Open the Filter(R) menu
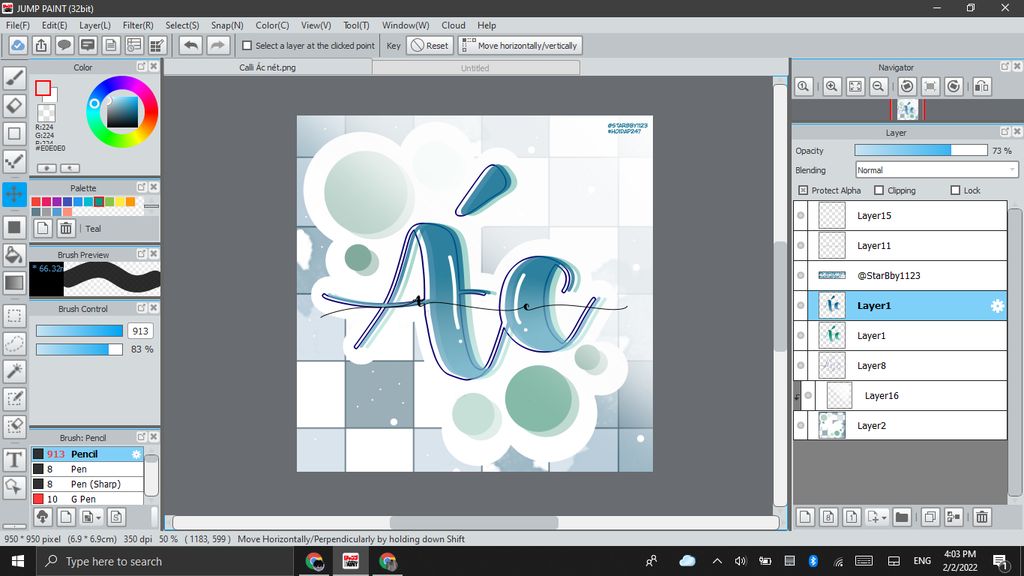This screenshot has width=1024, height=576. tap(138, 25)
